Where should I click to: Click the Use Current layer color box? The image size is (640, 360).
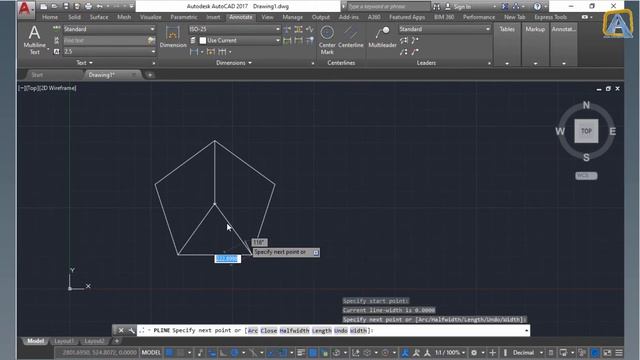point(203,40)
